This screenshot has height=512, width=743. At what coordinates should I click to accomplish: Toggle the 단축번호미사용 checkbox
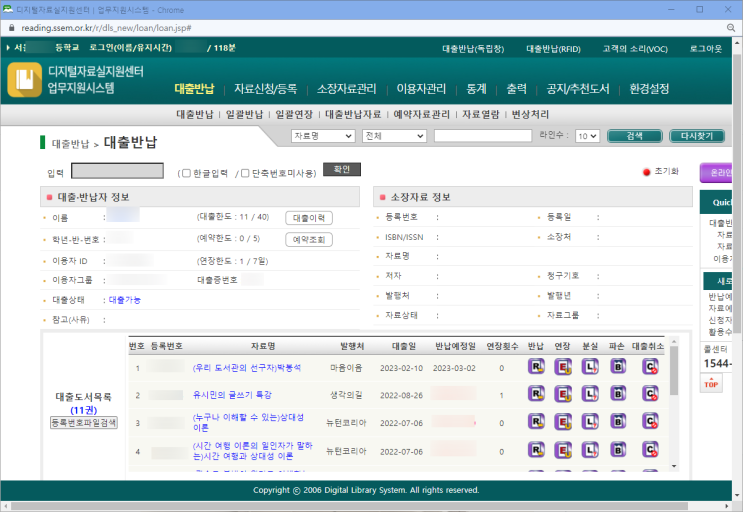245,172
